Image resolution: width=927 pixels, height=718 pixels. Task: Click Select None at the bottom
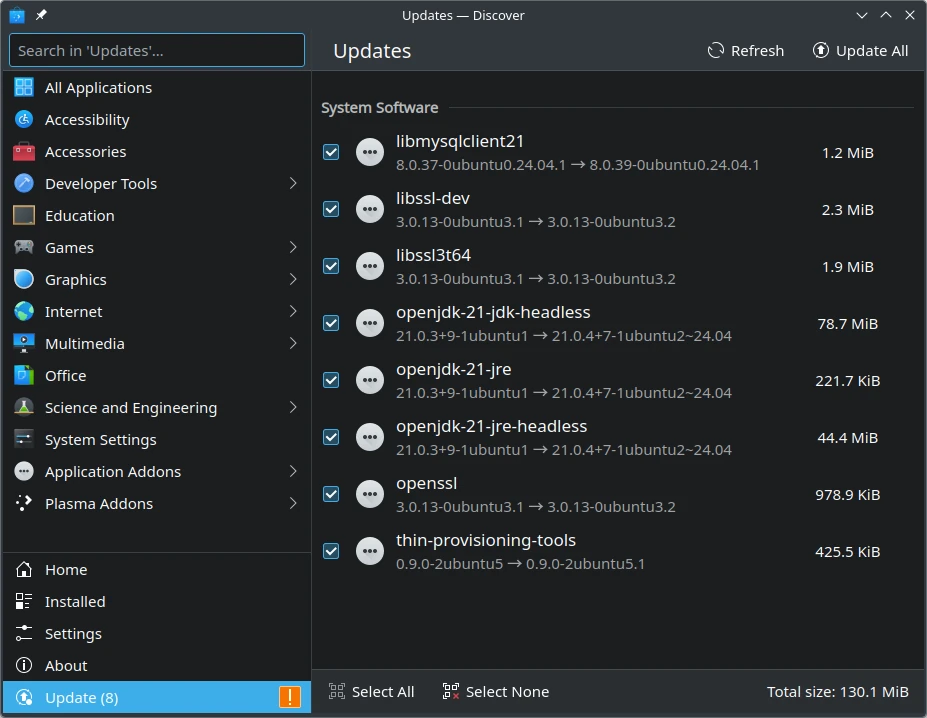pos(496,691)
